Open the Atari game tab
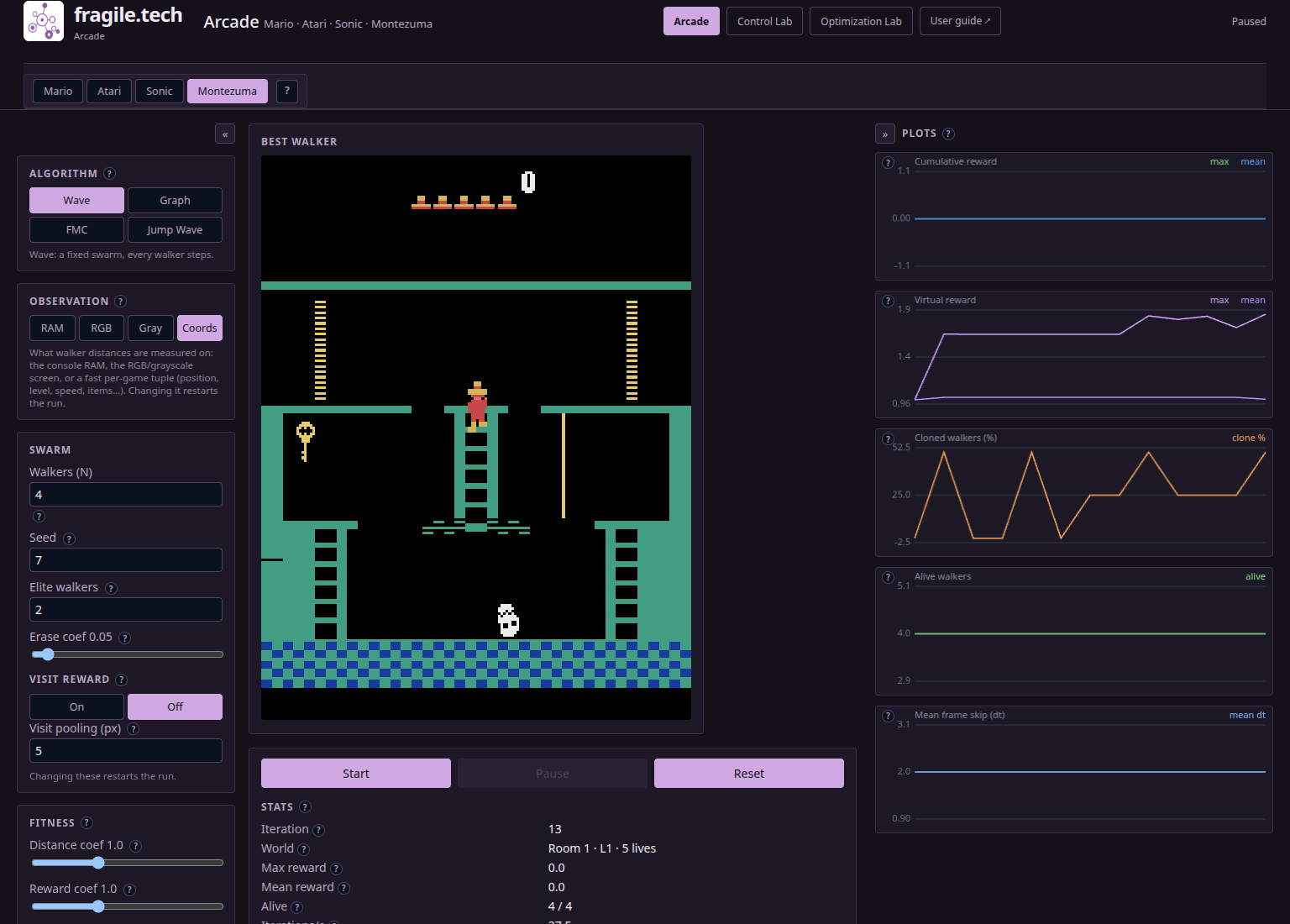 click(x=109, y=91)
